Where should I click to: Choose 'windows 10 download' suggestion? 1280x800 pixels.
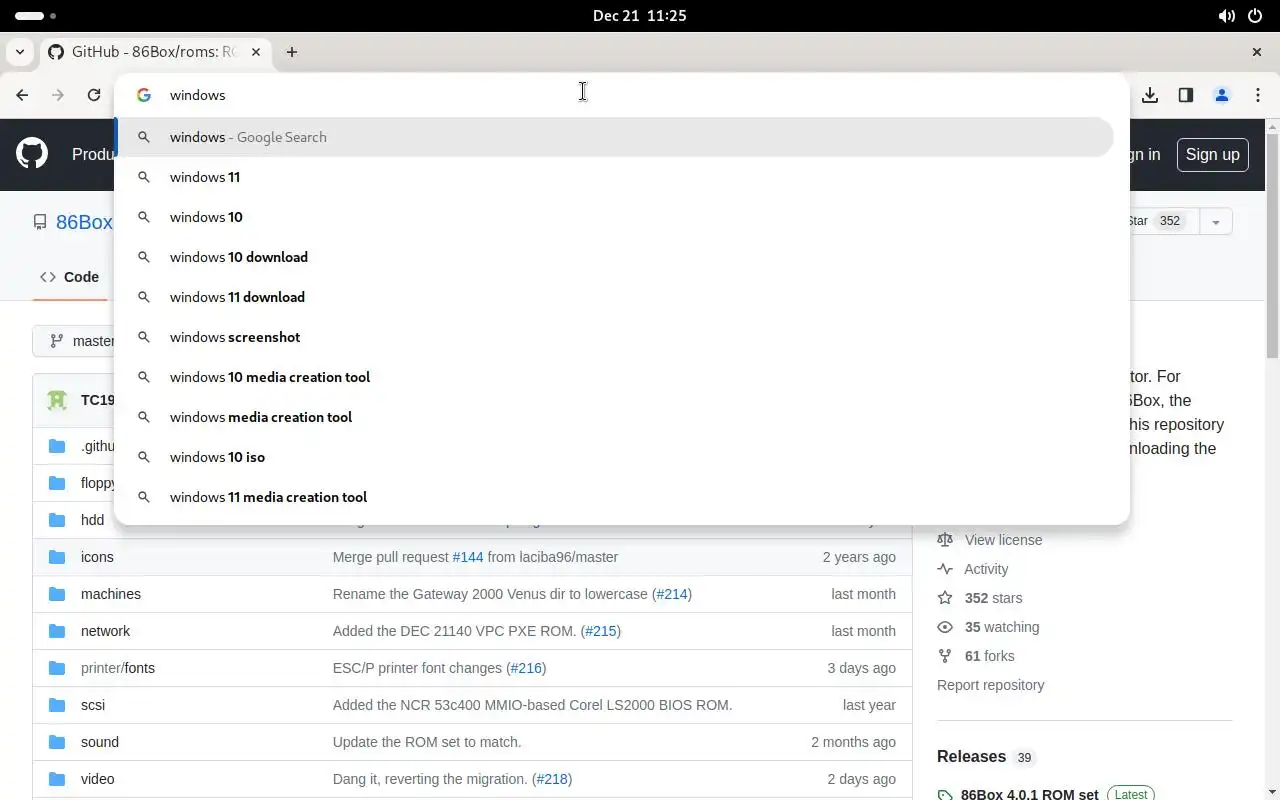(x=615, y=257)
